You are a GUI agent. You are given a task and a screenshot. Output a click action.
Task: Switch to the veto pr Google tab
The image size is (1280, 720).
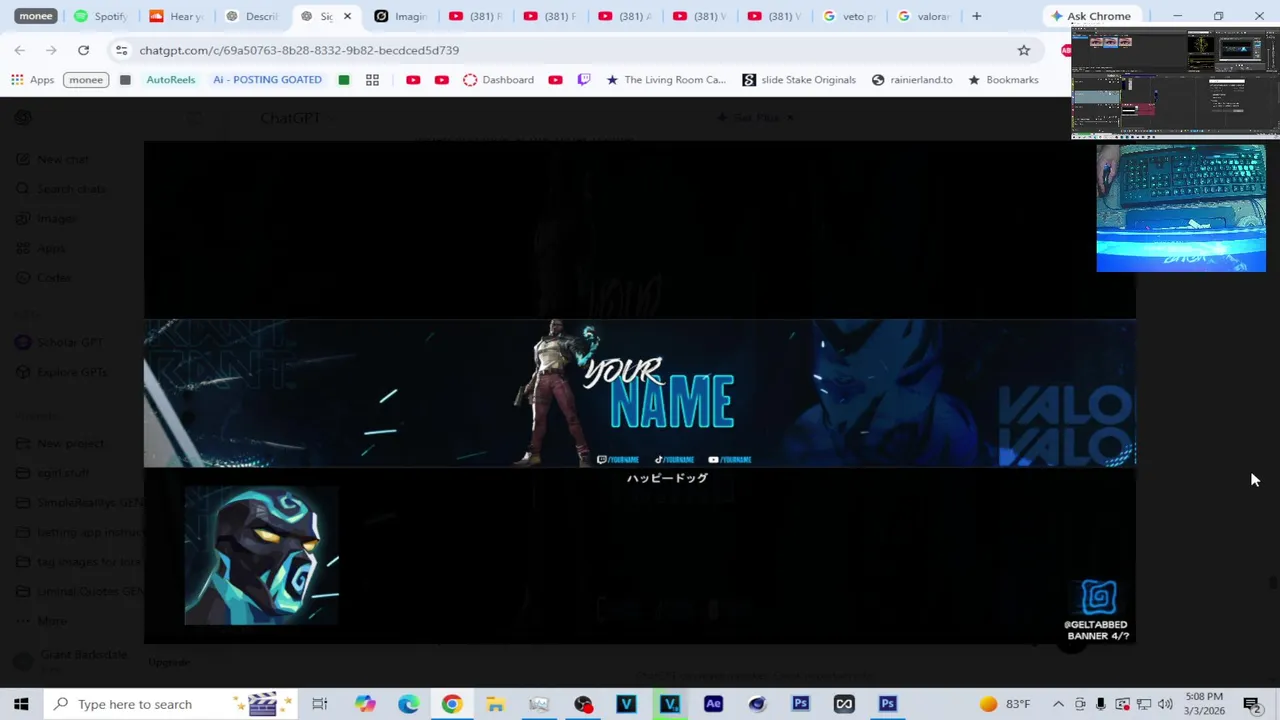849,16
